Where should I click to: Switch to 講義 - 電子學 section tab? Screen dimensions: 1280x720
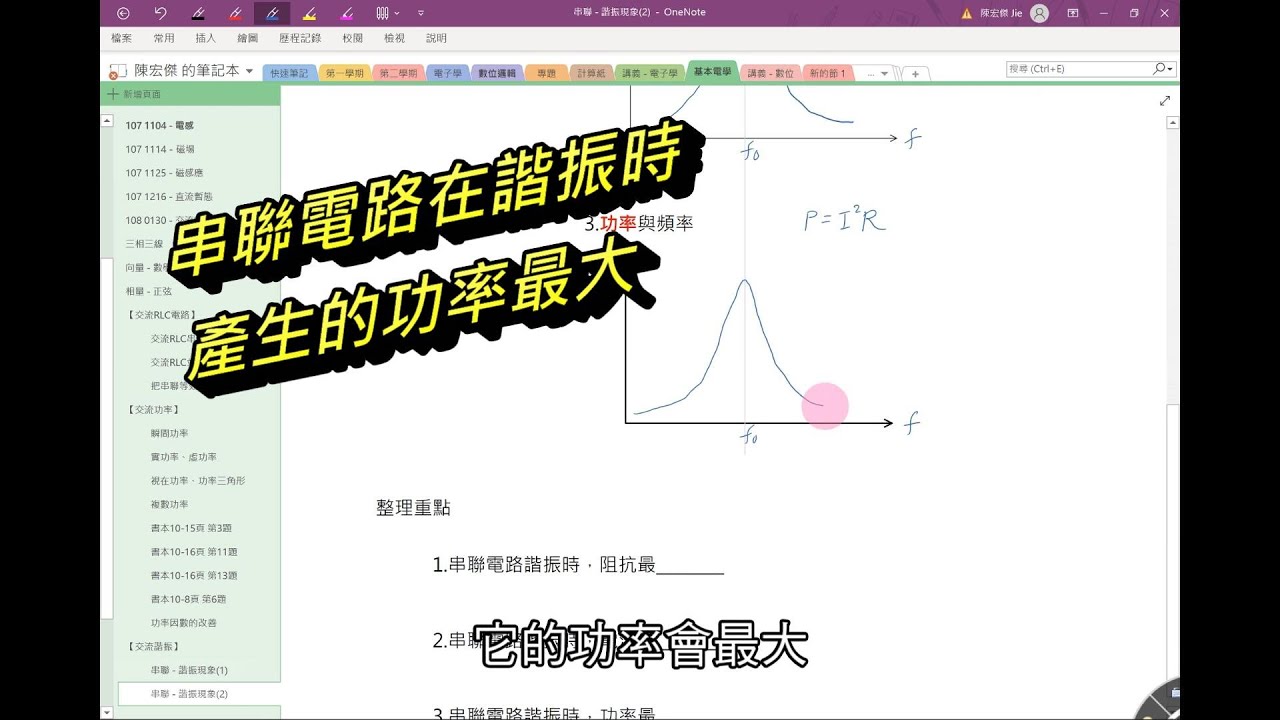click(649, 73)
